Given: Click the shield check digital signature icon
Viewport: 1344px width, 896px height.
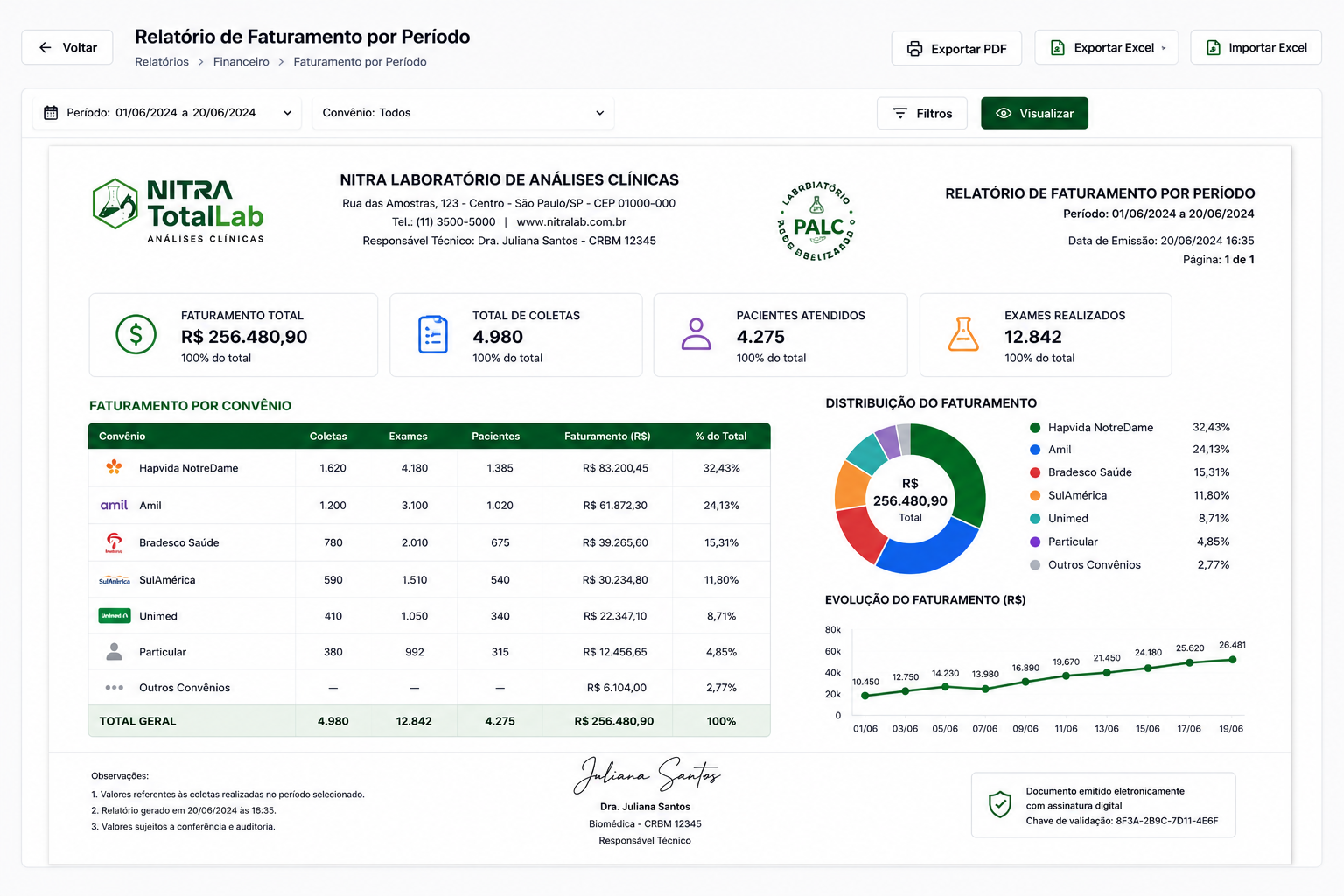Looking at the screenshot, I should [999, 804].
